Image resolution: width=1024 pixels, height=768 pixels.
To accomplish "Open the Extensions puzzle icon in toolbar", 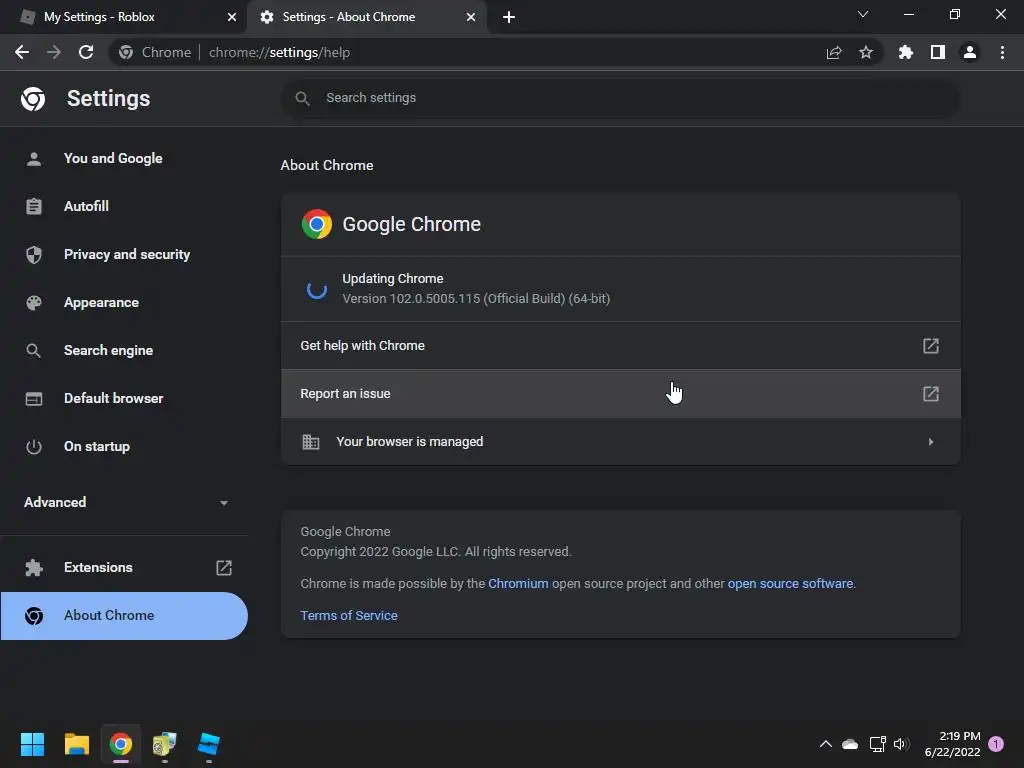I will tap(906, 52).
